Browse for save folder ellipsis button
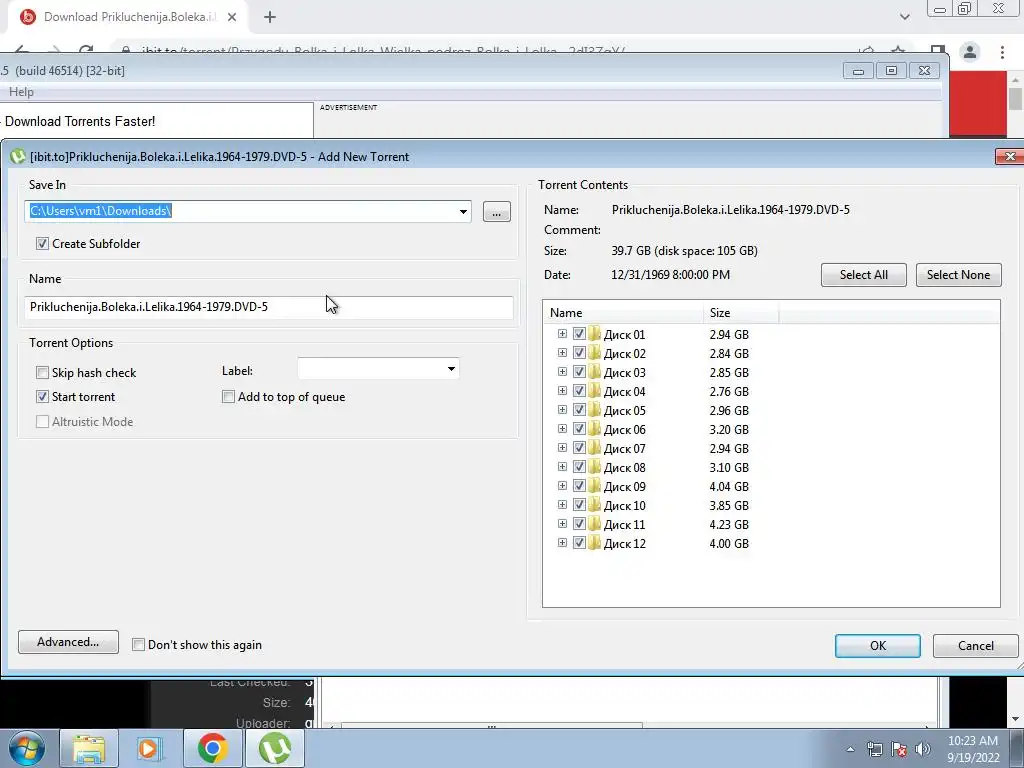Viewport: 1024px width, 768px height. [496, 212]
